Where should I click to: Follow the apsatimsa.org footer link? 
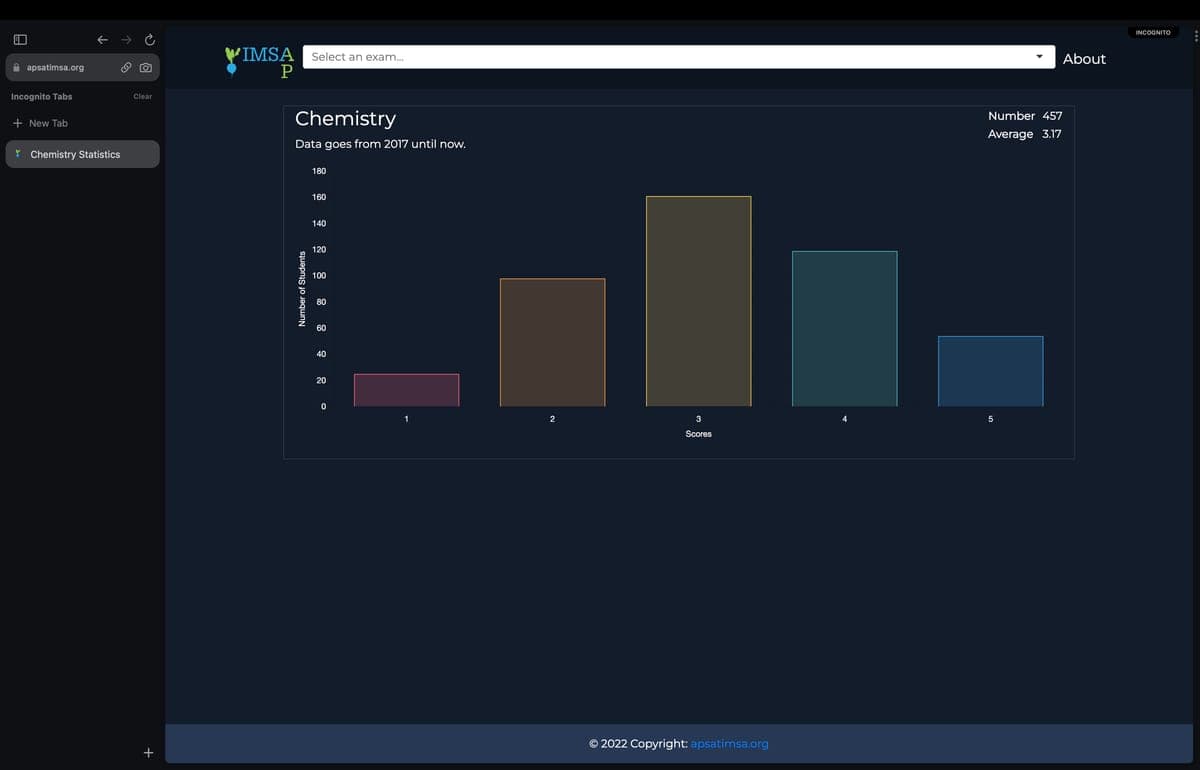point(729,744)
